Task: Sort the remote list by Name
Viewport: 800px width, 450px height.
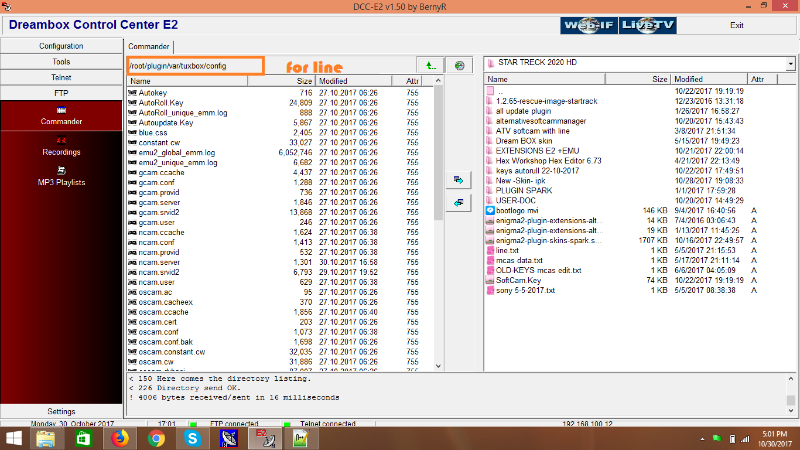Action: click(x=187, y=81)
